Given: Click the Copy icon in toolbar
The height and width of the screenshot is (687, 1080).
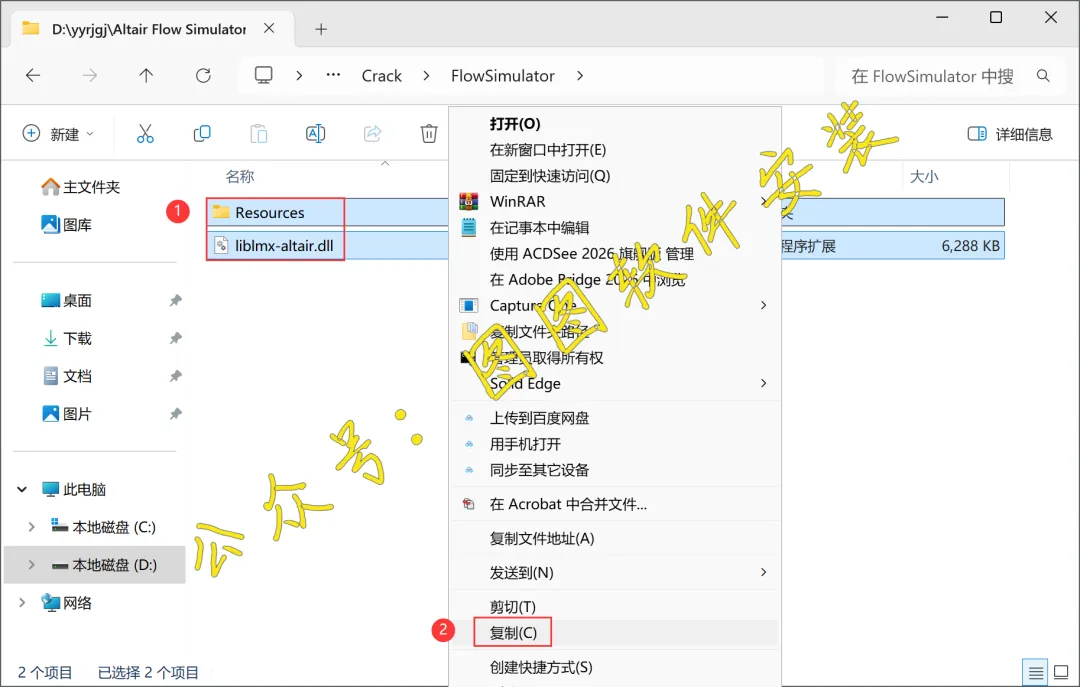Looking at the screenshot, I should pyautogui.click(x=202, y=134).
